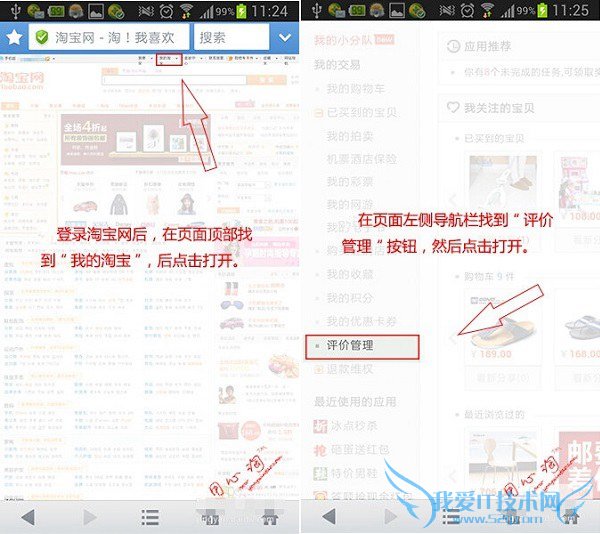Viewport: 600px width, 534px height.
Task: Open 评价管理 in the sidebar
Action: 362,347
